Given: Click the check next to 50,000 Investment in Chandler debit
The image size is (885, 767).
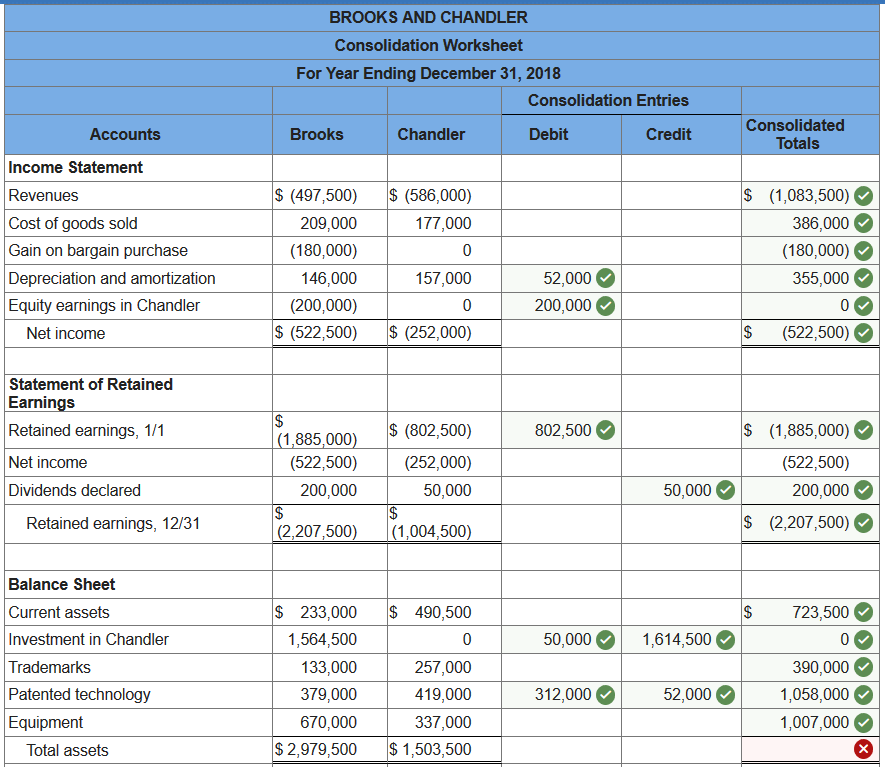Looking at the screenshot, I should click(606, 639).
